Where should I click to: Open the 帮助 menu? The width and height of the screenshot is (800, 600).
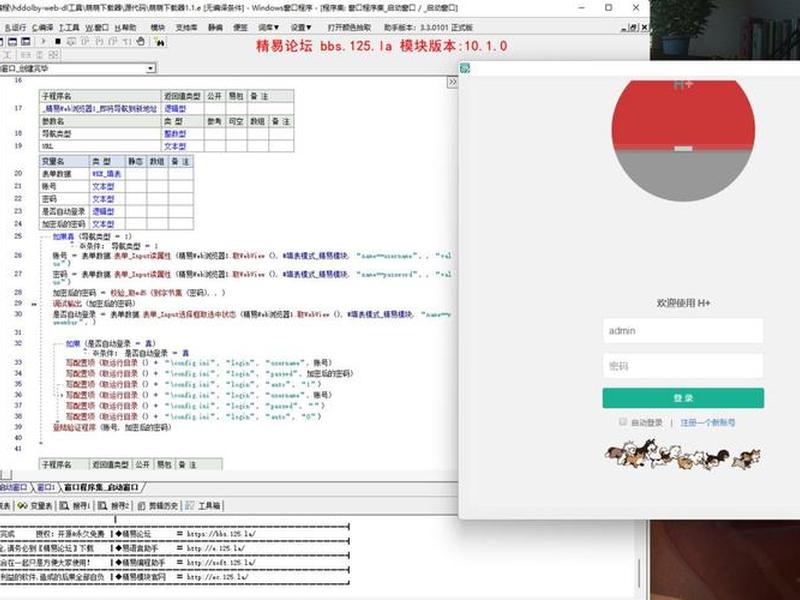[126, 27]
